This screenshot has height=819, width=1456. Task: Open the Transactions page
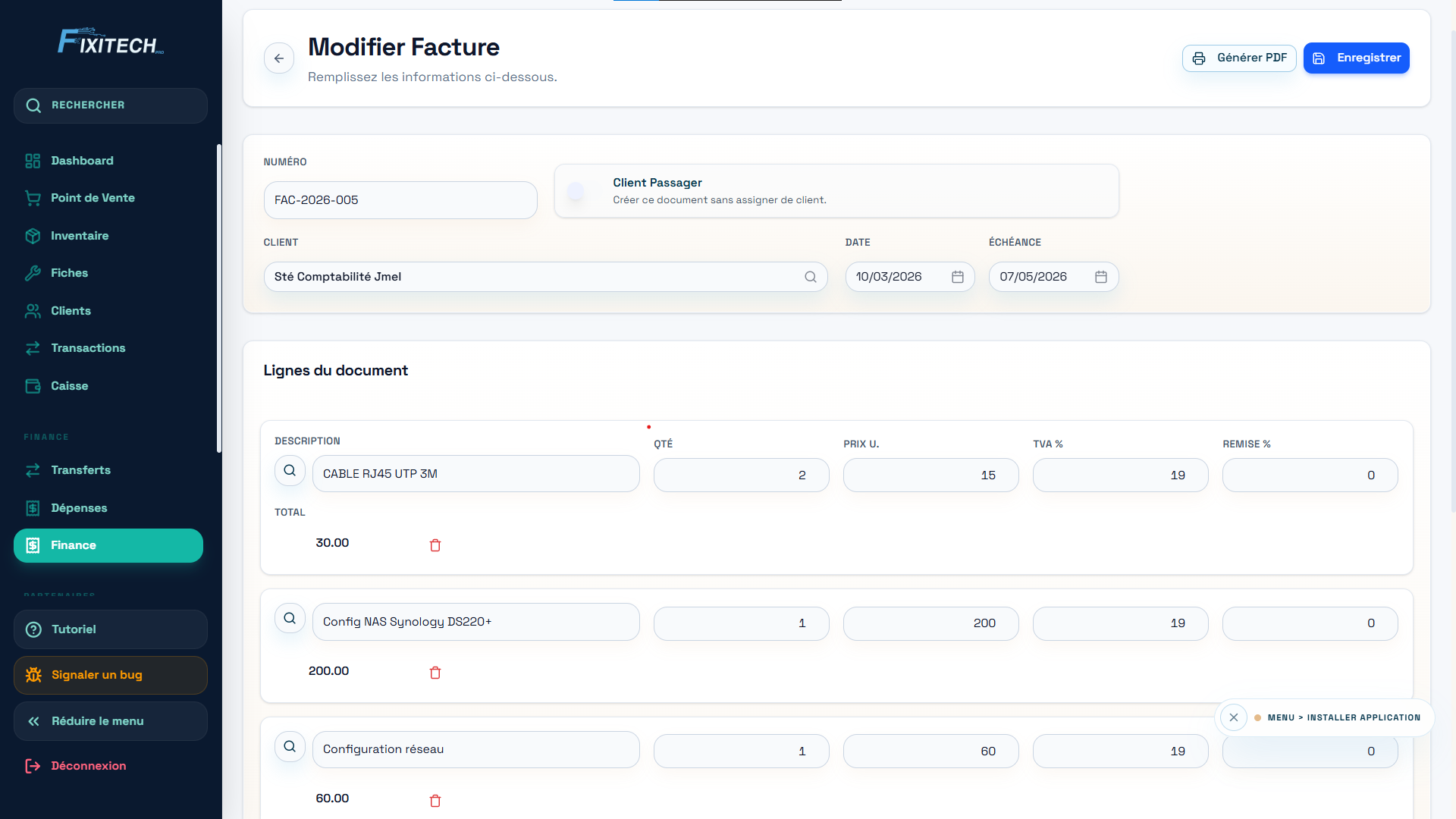pos(88,348)
